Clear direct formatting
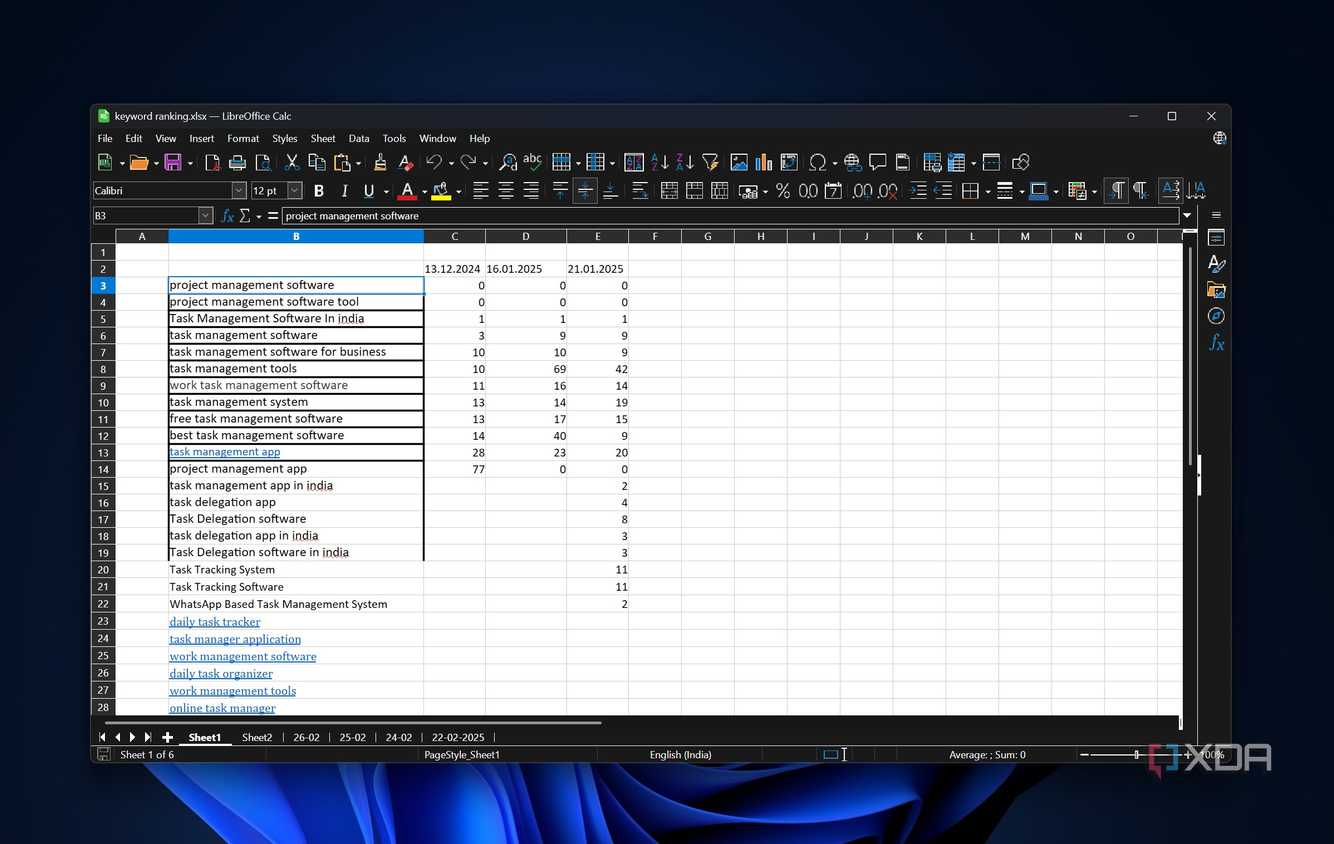 coord(405,162)
